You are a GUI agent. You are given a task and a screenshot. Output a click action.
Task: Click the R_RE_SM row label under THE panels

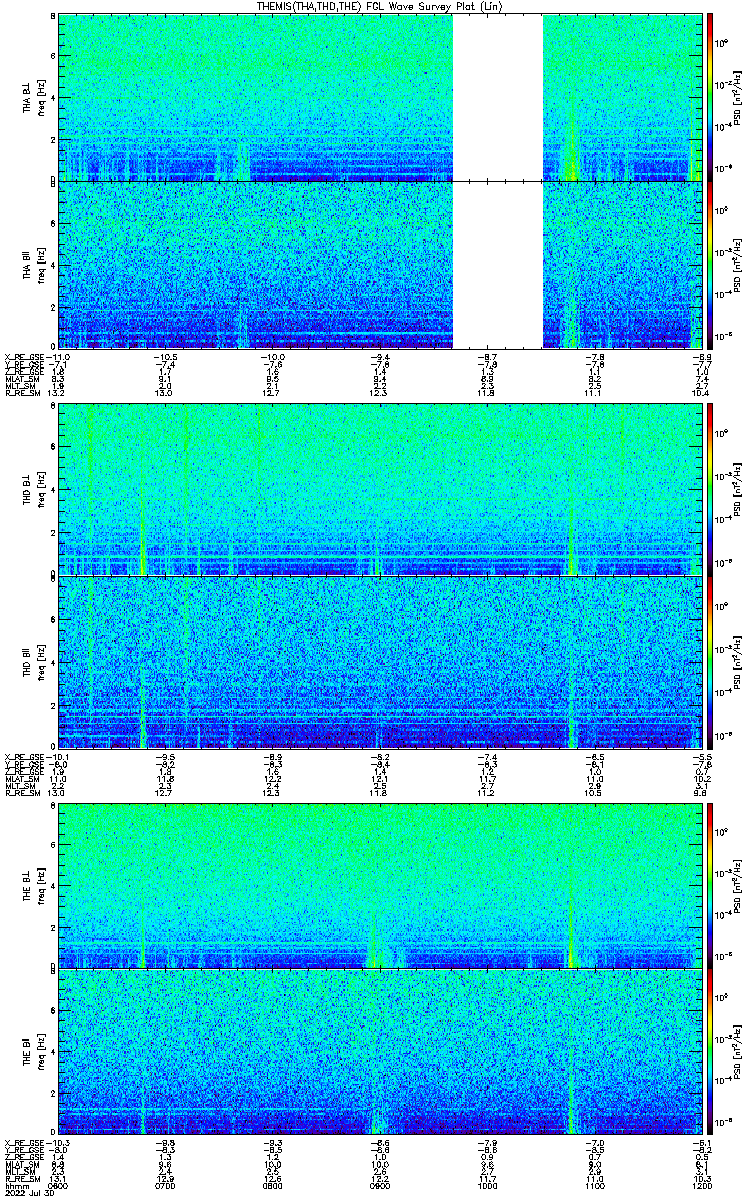(21, 1177)
